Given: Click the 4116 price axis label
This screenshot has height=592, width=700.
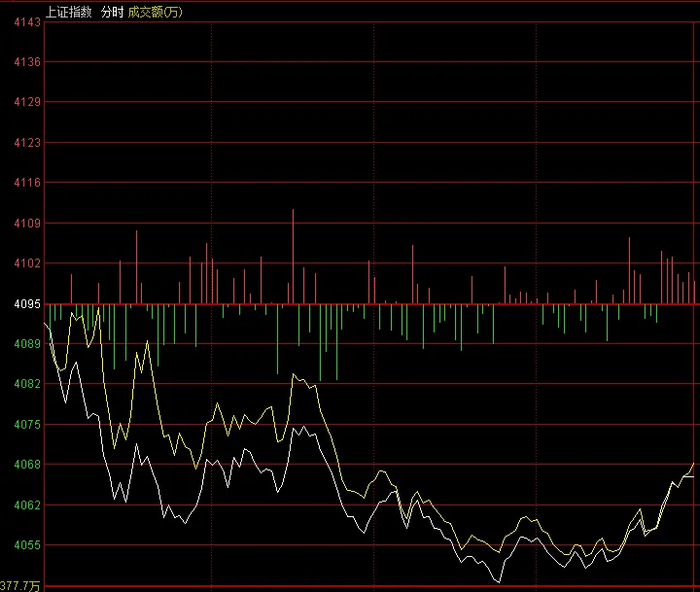Looking at the screenshot, I should coord(27,183).
